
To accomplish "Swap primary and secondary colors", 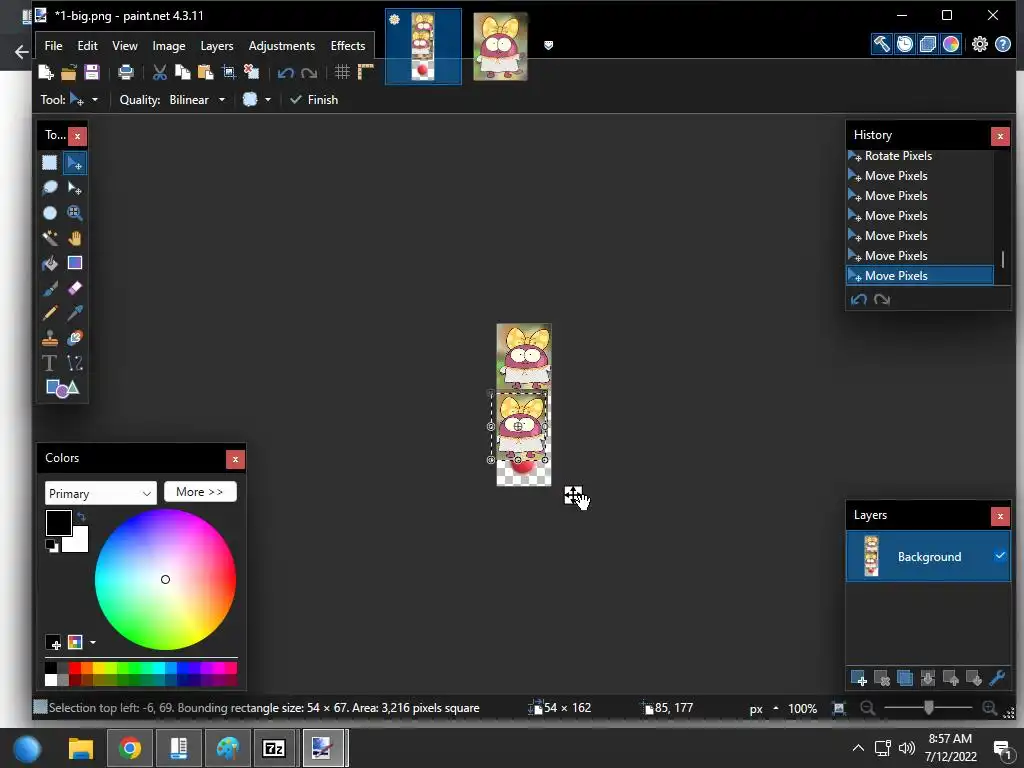I will [81, 517].
